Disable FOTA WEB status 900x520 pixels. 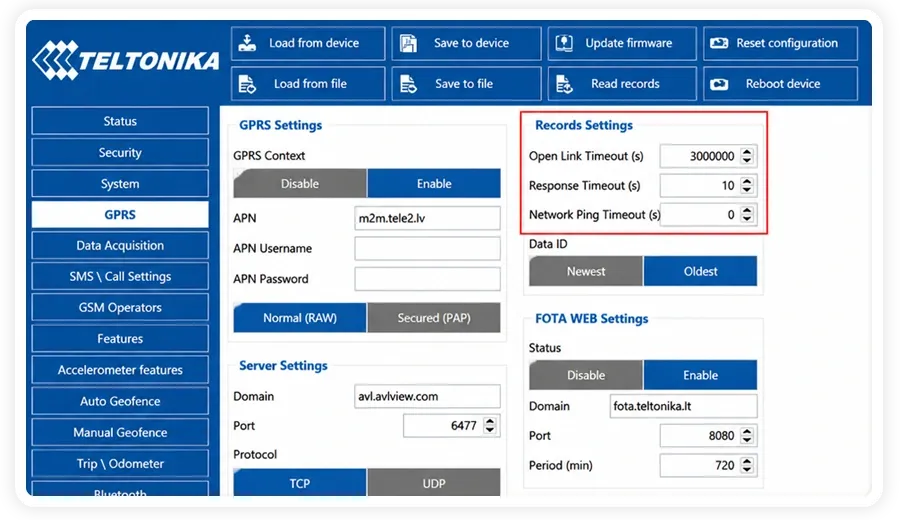(585, 375)
